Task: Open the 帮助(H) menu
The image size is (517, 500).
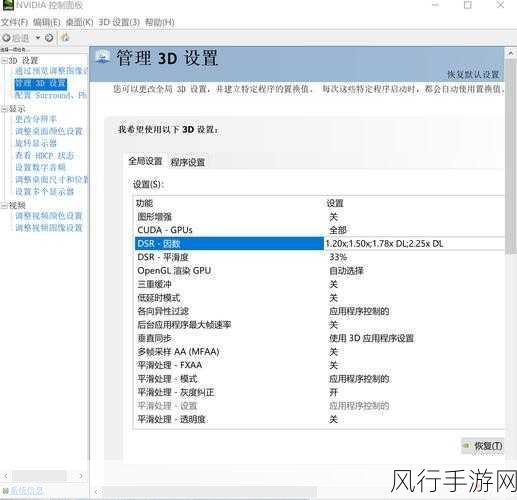Action: [x=159, y=22]
